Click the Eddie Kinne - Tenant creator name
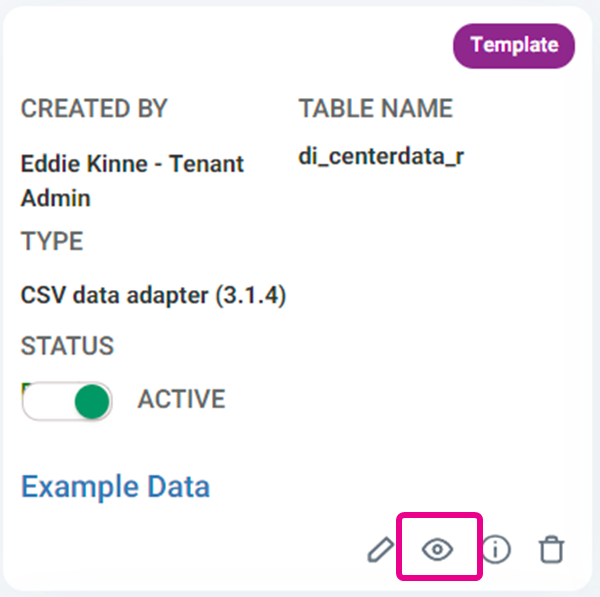 132,164
